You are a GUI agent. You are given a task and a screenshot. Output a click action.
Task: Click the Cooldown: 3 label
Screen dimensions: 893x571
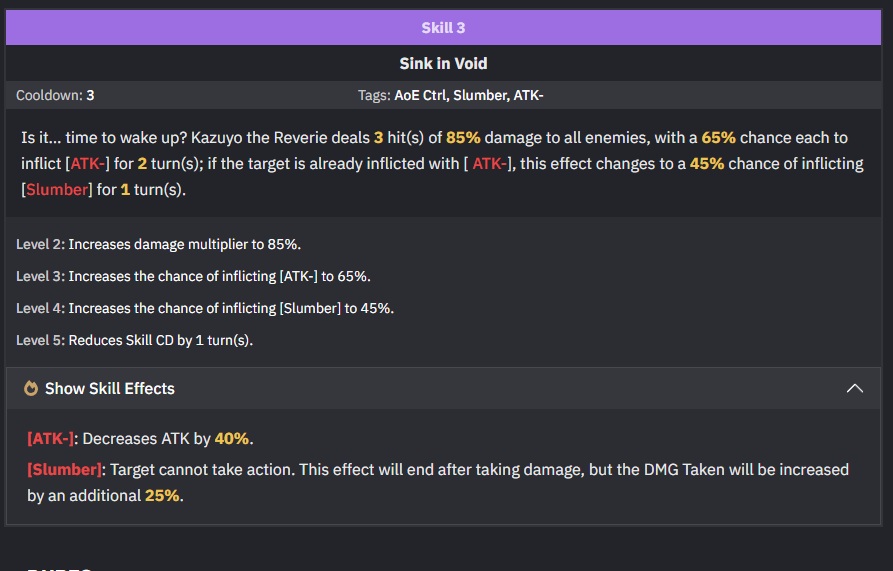55,95
